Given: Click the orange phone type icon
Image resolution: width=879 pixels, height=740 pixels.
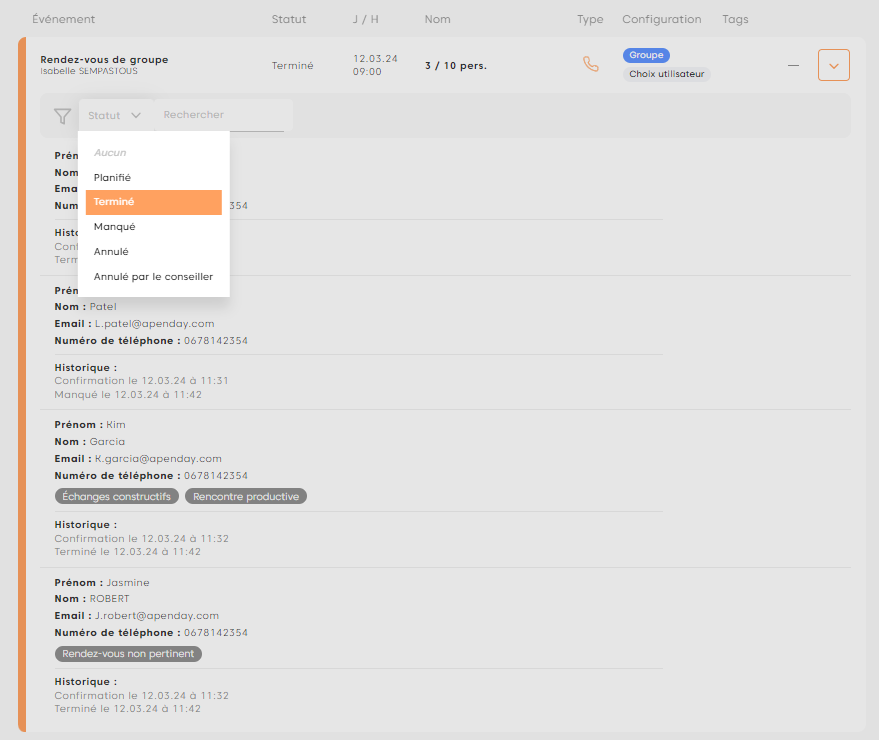Looking at the screenshot, I should click(591, 64).
